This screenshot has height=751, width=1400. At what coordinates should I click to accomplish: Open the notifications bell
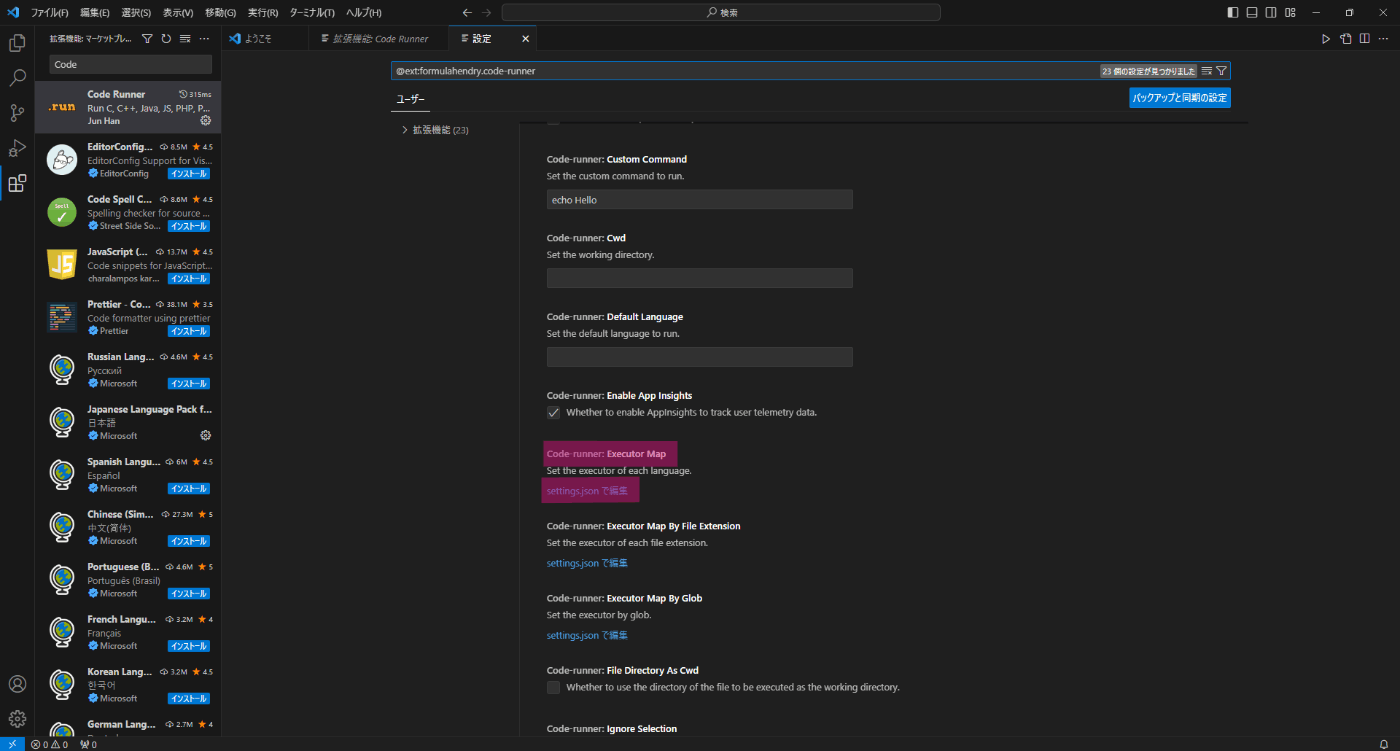coord(1384,744)
